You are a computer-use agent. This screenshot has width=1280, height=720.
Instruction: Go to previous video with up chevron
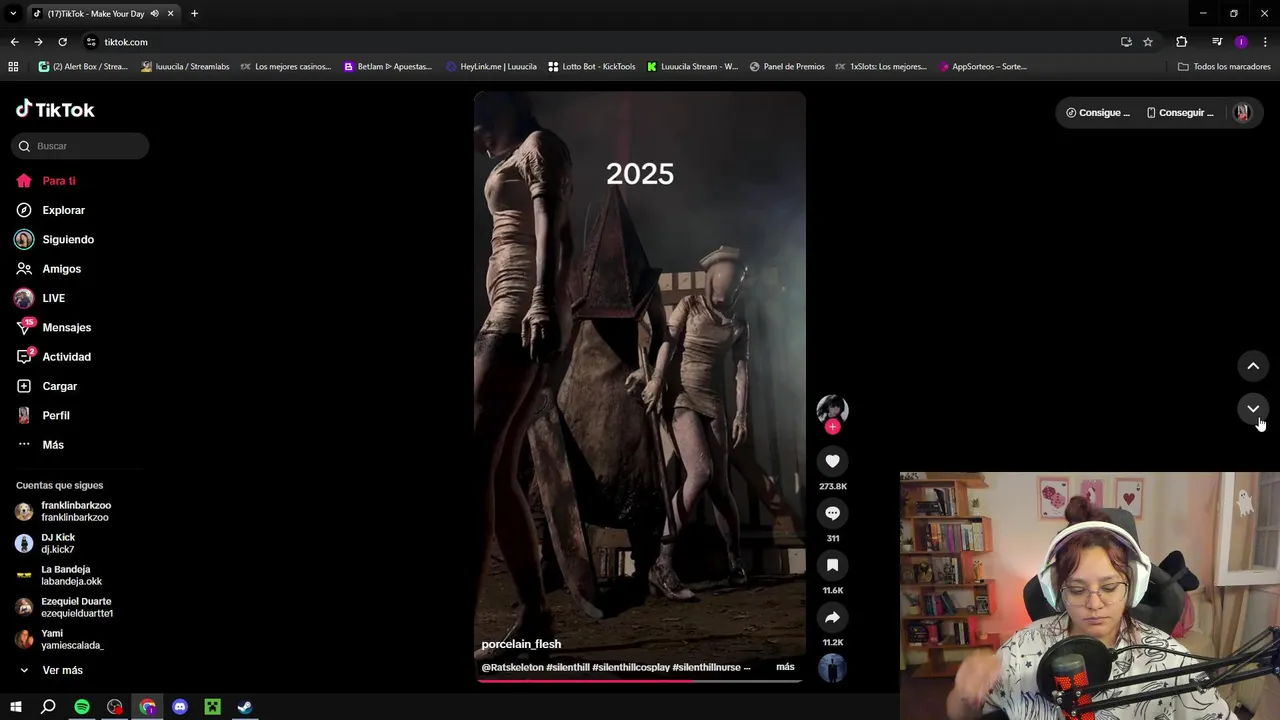click(1253, 366)
